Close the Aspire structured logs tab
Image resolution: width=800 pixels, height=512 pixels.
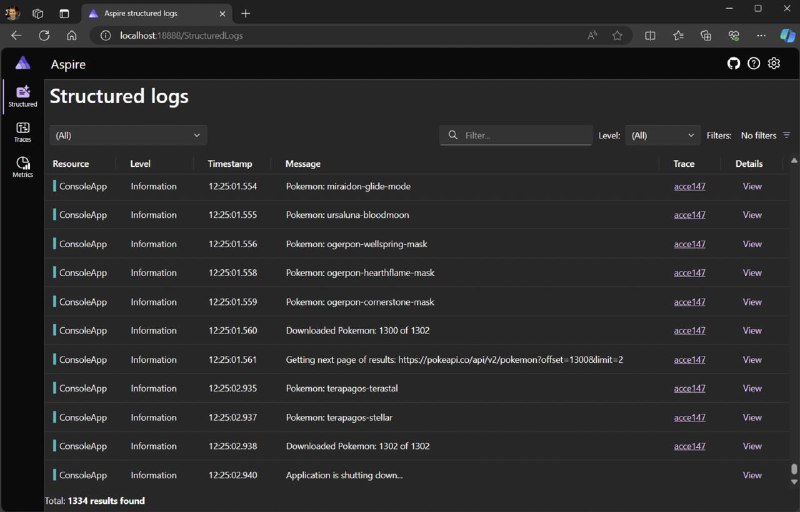pos(222,14)
